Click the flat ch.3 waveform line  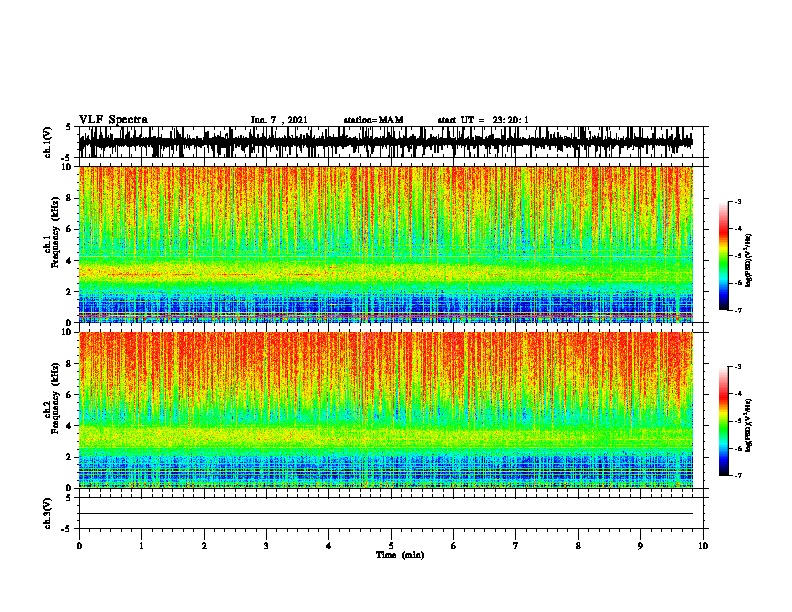386,514
